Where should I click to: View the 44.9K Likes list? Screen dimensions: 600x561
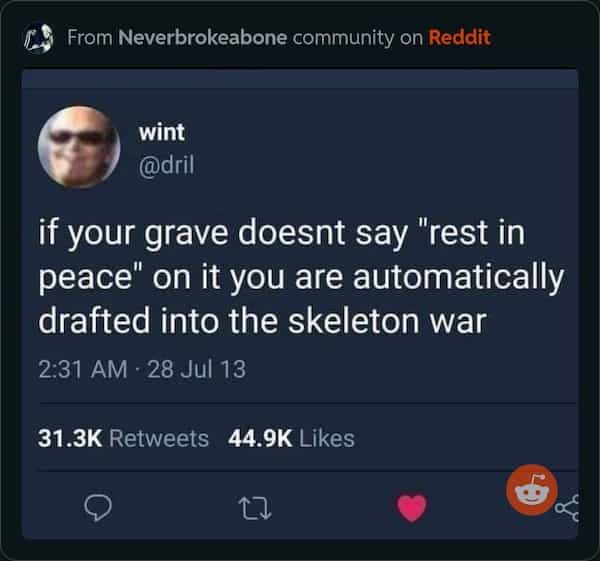point(292,439)
